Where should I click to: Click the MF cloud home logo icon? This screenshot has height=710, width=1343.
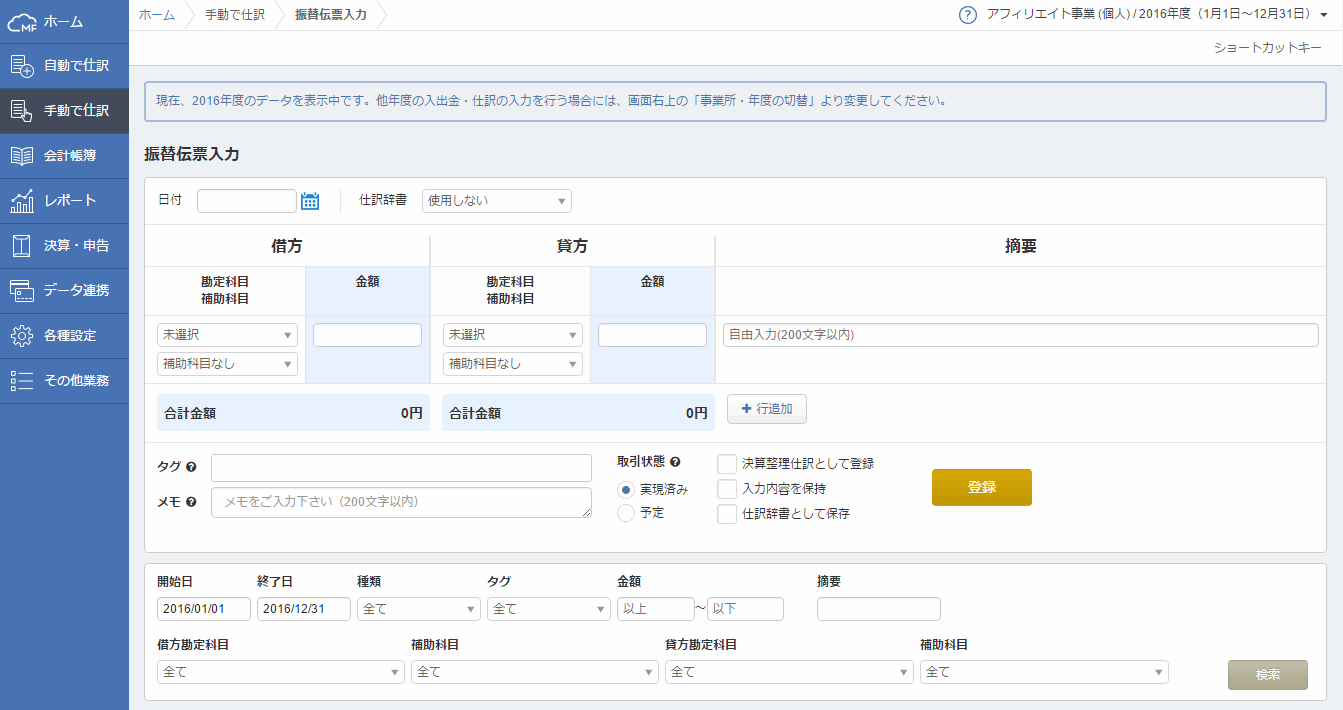tap(22, 21)
